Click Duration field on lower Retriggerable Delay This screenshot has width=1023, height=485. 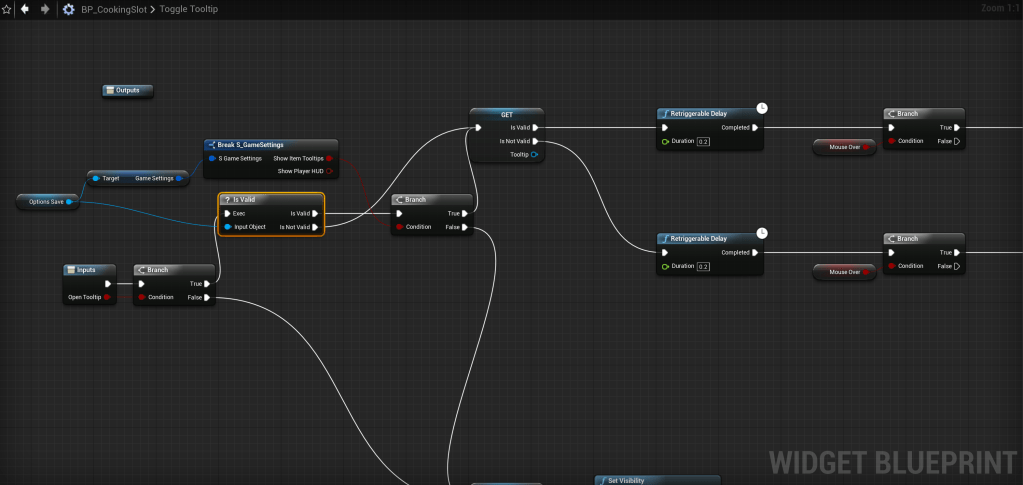point(703,266)
